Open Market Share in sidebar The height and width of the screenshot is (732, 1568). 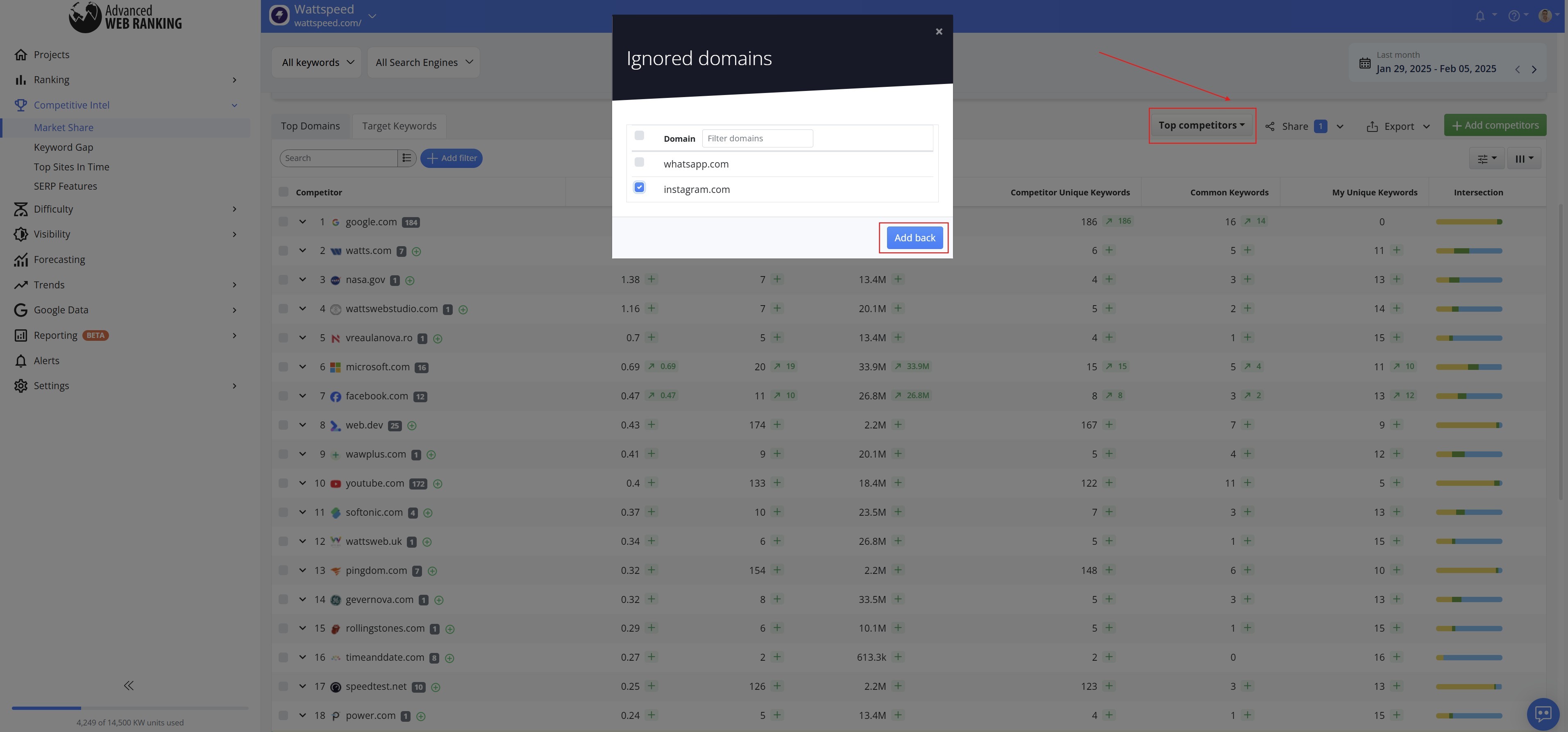pyautogui.click(x=64, y=128)
